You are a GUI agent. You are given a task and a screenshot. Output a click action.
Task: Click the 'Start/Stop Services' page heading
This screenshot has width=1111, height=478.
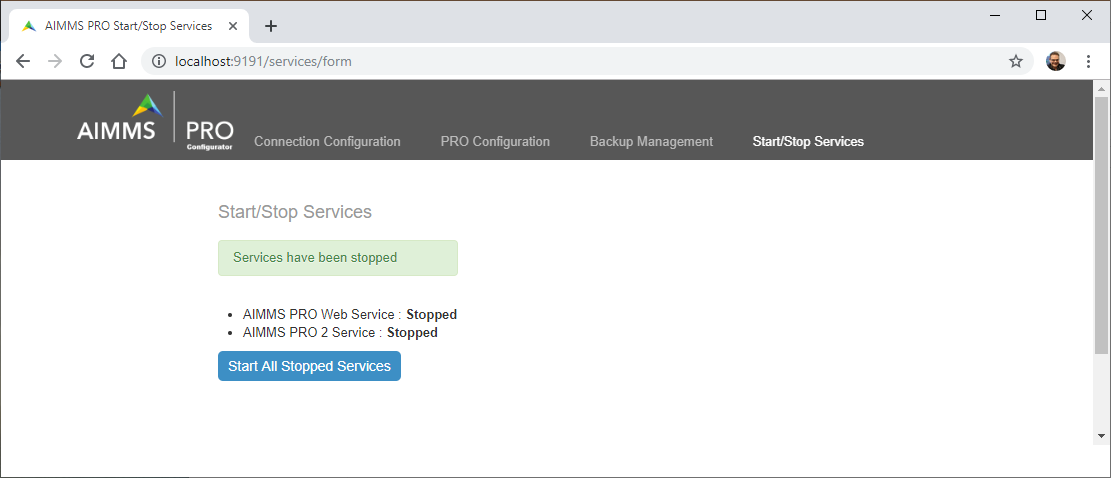[x=295, y=212]
